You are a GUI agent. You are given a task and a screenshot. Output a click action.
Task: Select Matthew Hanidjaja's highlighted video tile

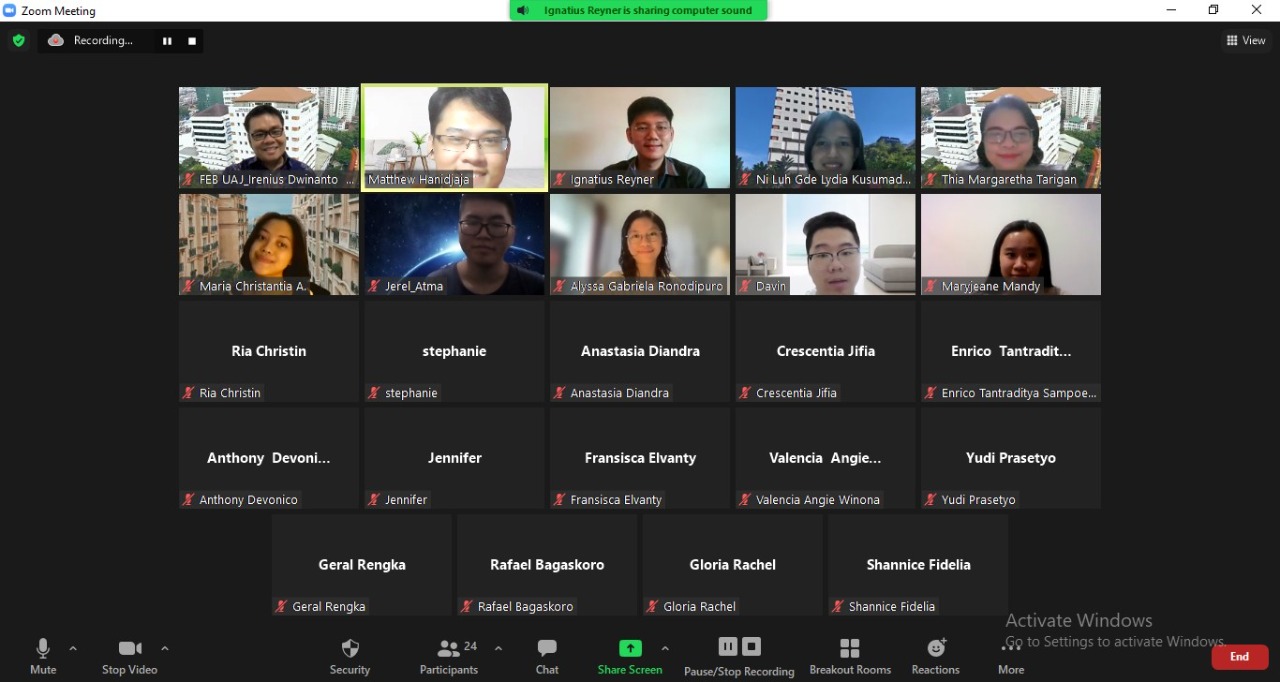pos(455,138)
